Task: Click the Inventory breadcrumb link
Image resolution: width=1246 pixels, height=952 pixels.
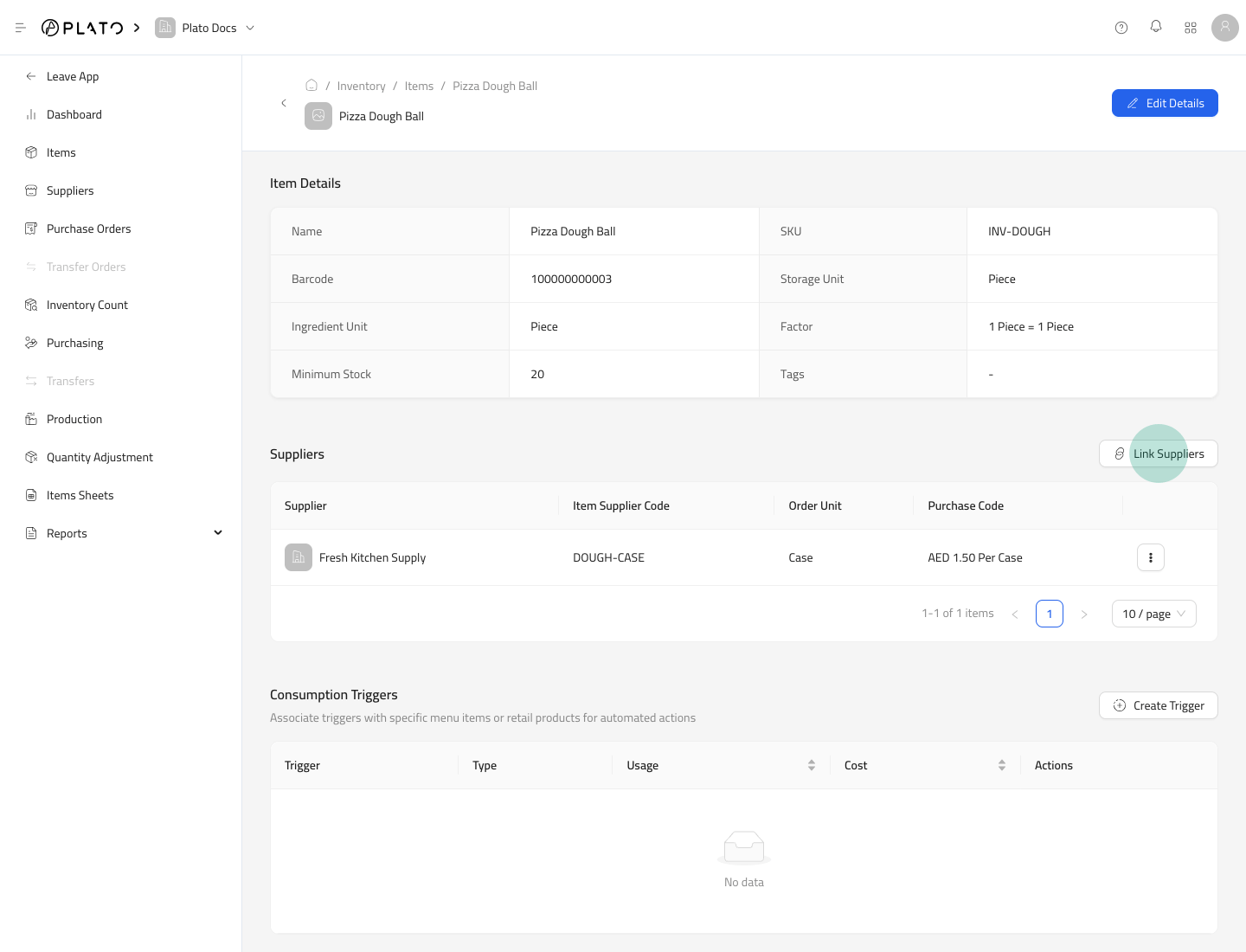Action: (x=361, y=86)
